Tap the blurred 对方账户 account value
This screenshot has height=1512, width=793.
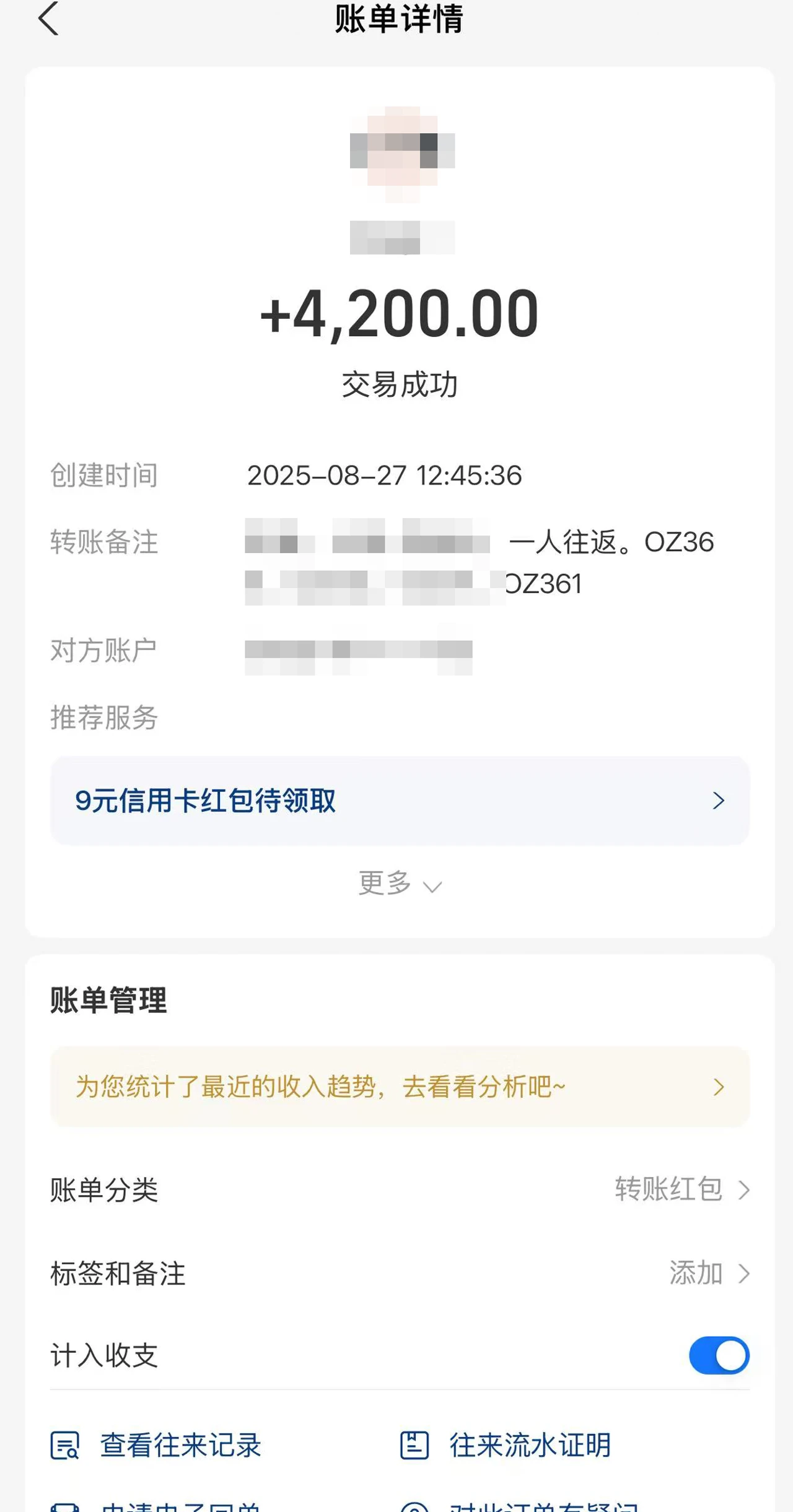coord(358,650)
